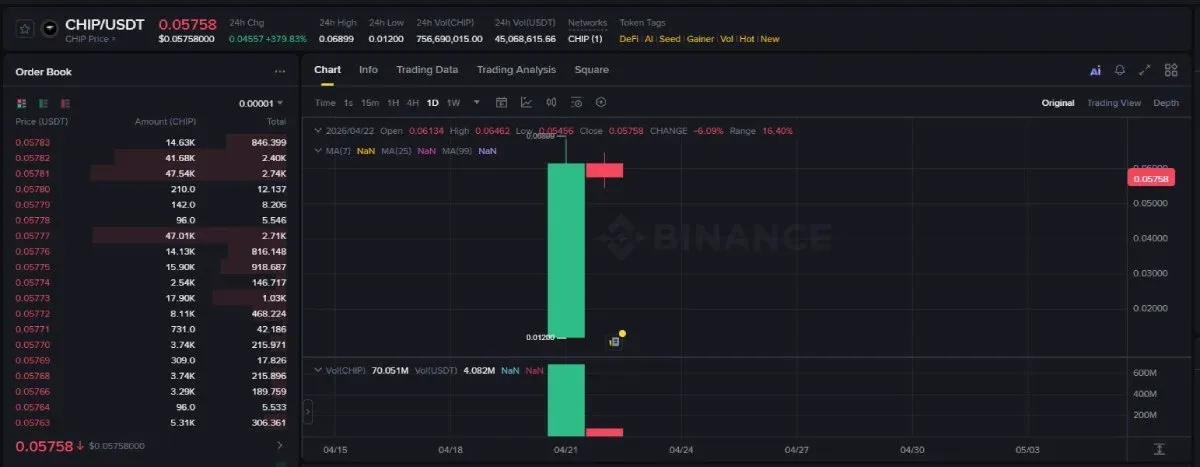Select the Chart tab
Viewport: 1200px width, 467px height.
tap(327, 70)
